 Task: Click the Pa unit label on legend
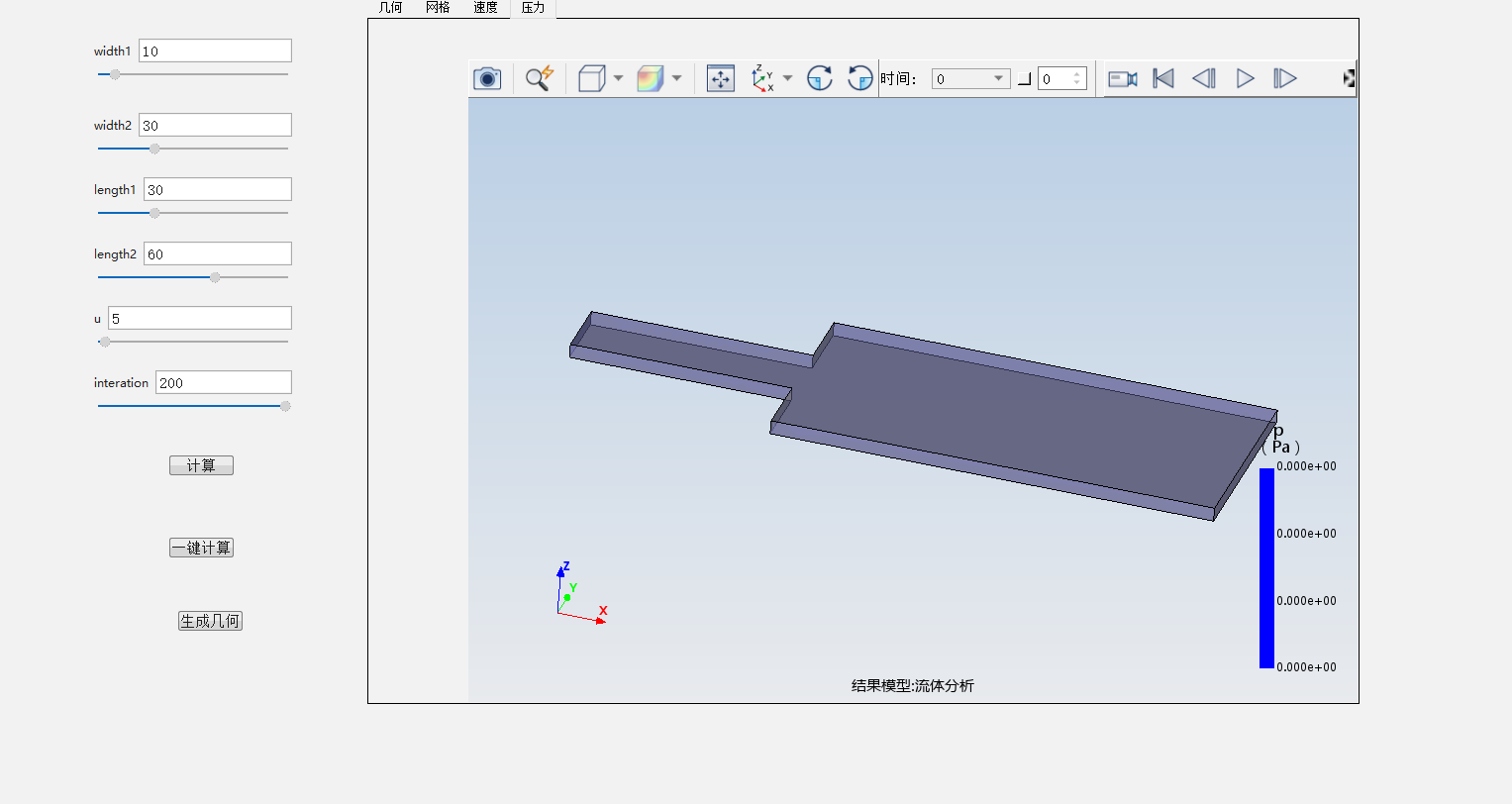pos(1280,447)
